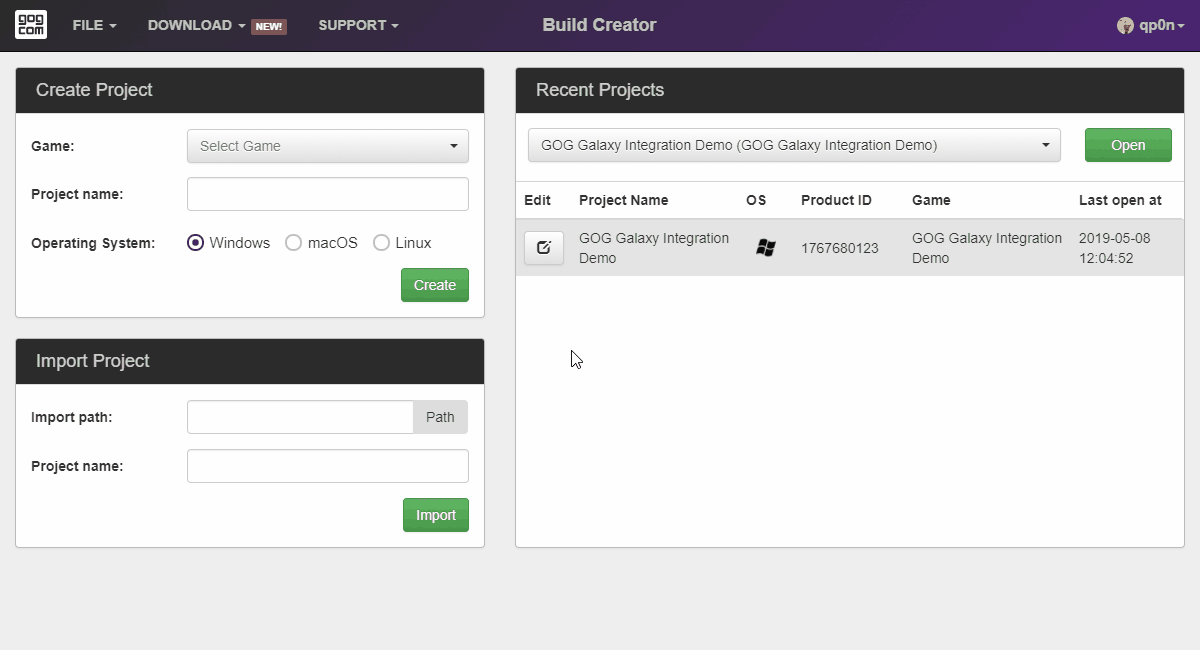This screenshot has height=650, width=1200.
Task: Click the Game column header
Action: click(x=931, y=200)
